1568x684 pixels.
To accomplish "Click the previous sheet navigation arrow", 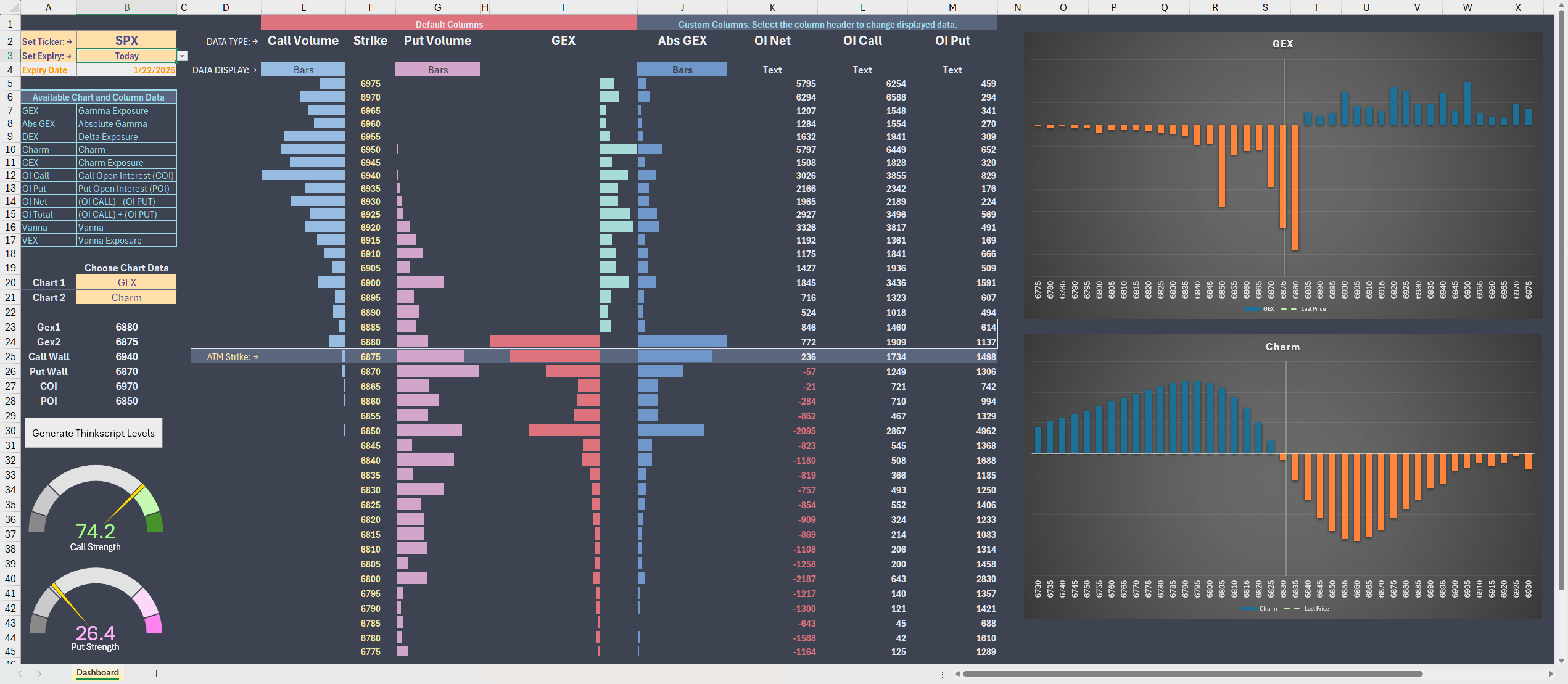I will (x=20, y=674).
